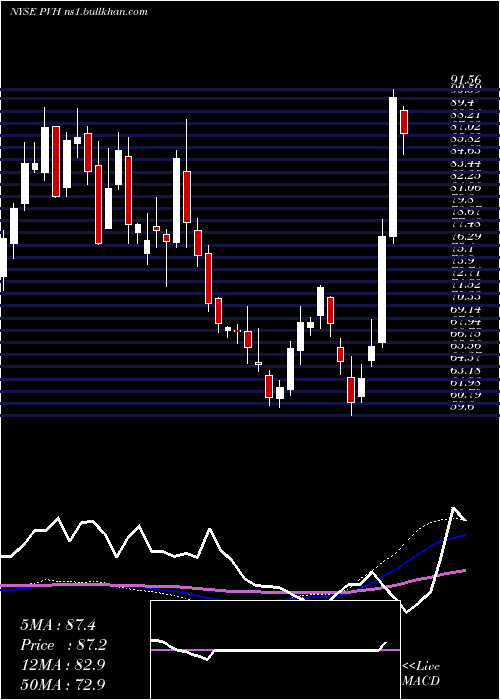Click the 12MA : 82.9 value
The width and height of the screenshot is (500, 700).
(62, 664)
